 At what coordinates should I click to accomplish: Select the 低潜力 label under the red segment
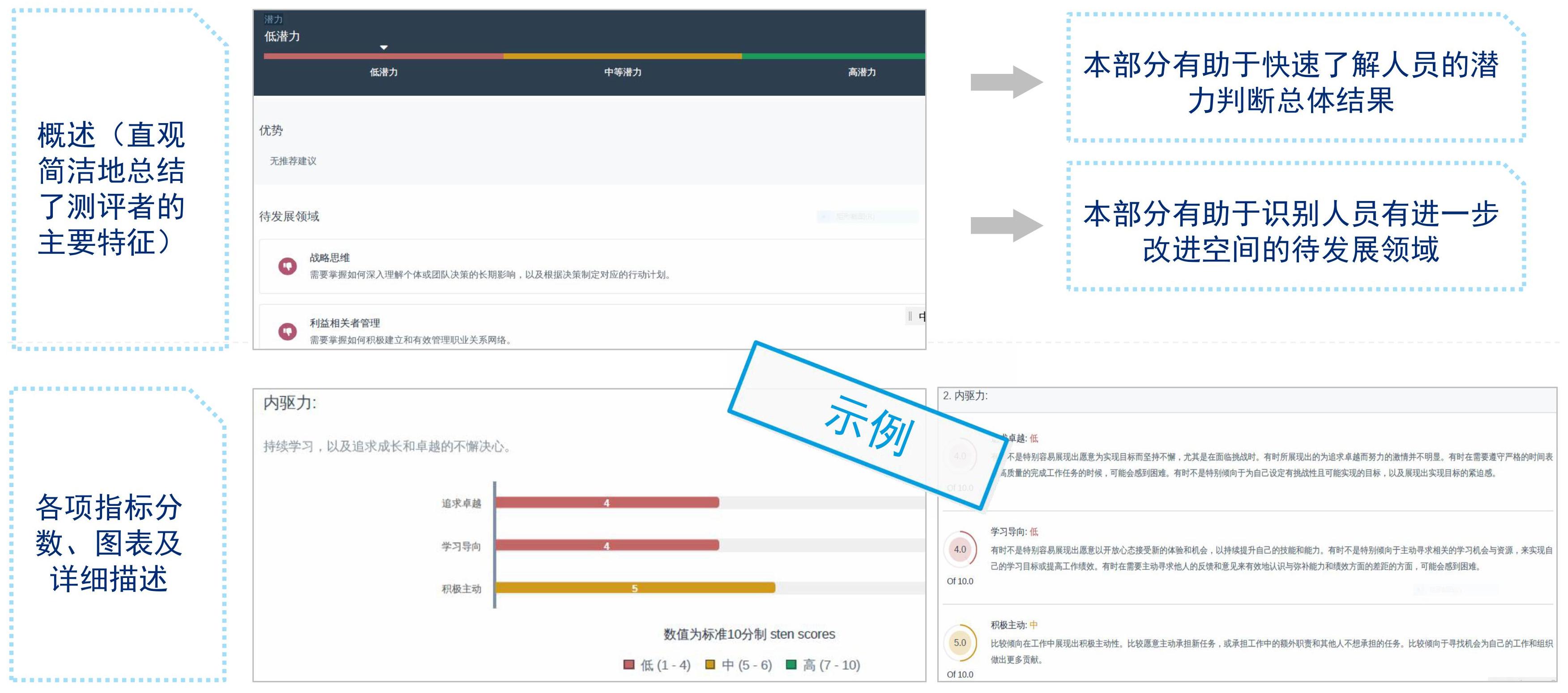384,72
